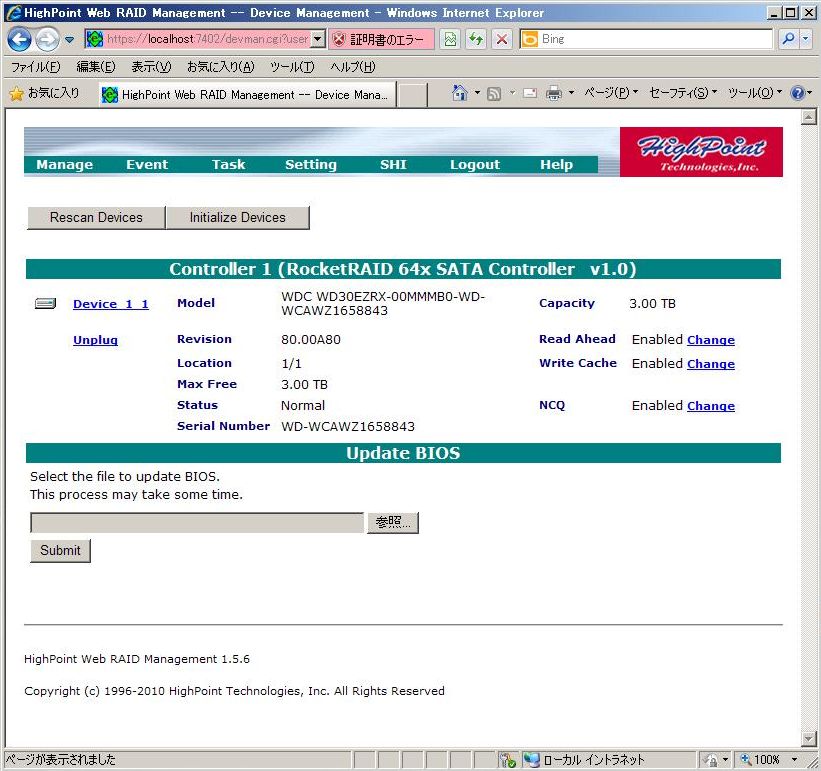Open the Task navigation item
The image size is (821, 771).
click(228, 164)
